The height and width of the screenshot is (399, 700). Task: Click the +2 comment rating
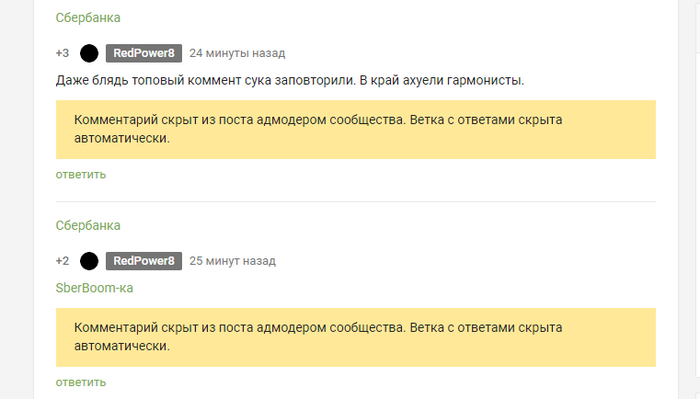click(62, 261)
